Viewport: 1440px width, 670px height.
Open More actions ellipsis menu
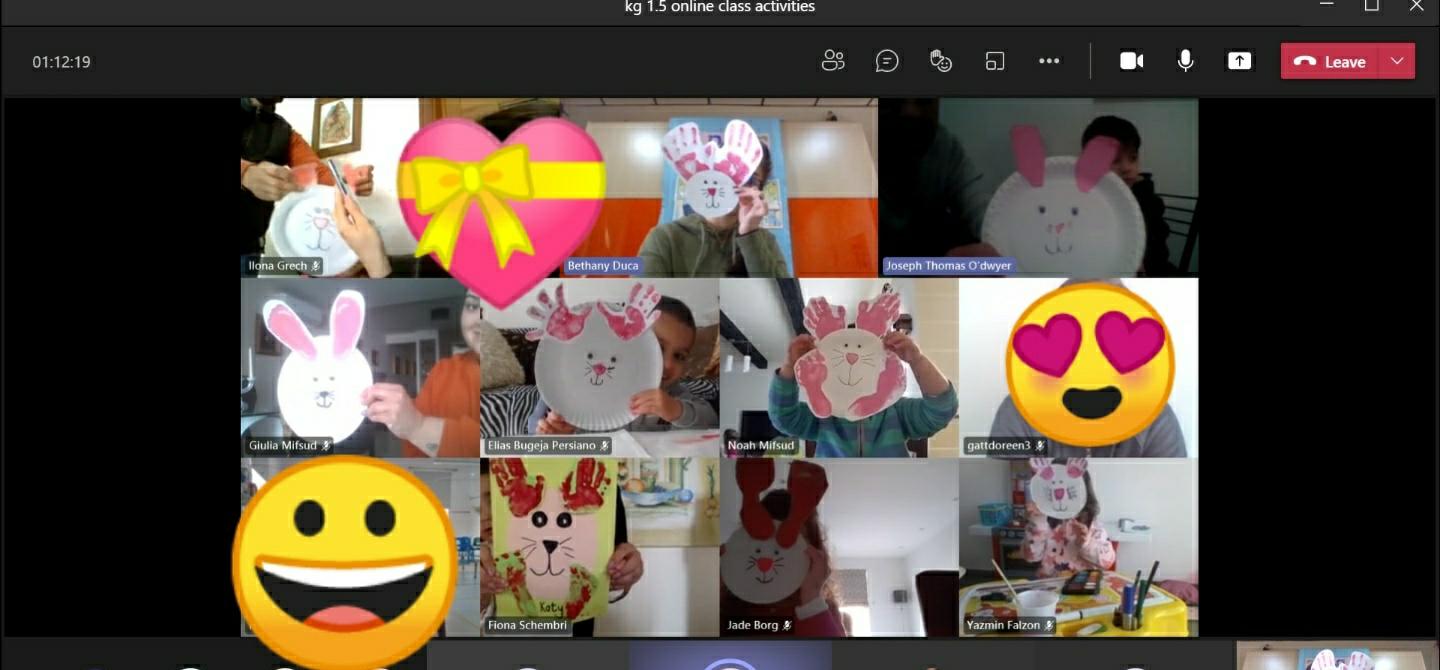pos(1049,61)
